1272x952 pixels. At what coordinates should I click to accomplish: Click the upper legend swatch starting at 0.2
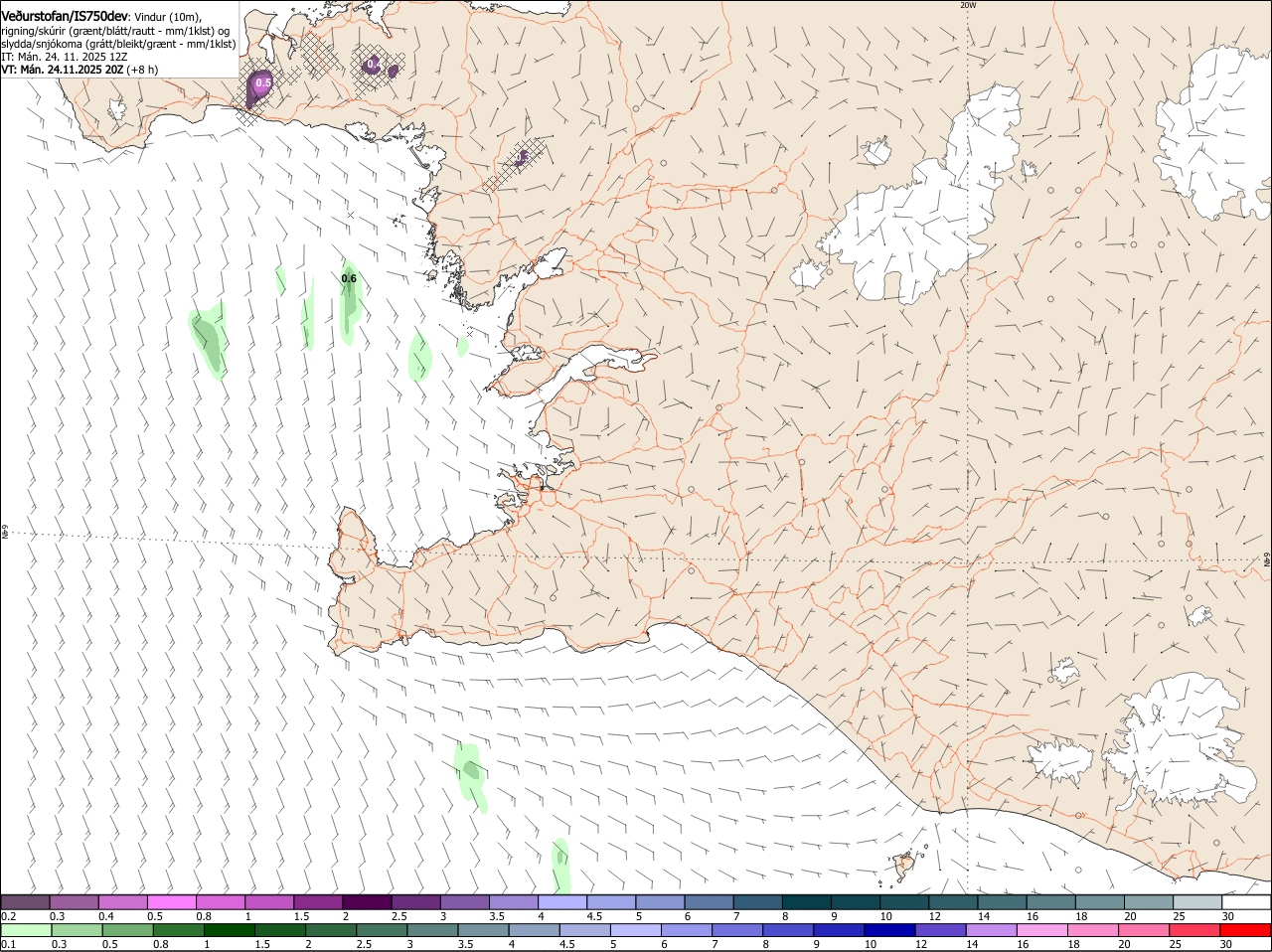[x=26, y=902]
